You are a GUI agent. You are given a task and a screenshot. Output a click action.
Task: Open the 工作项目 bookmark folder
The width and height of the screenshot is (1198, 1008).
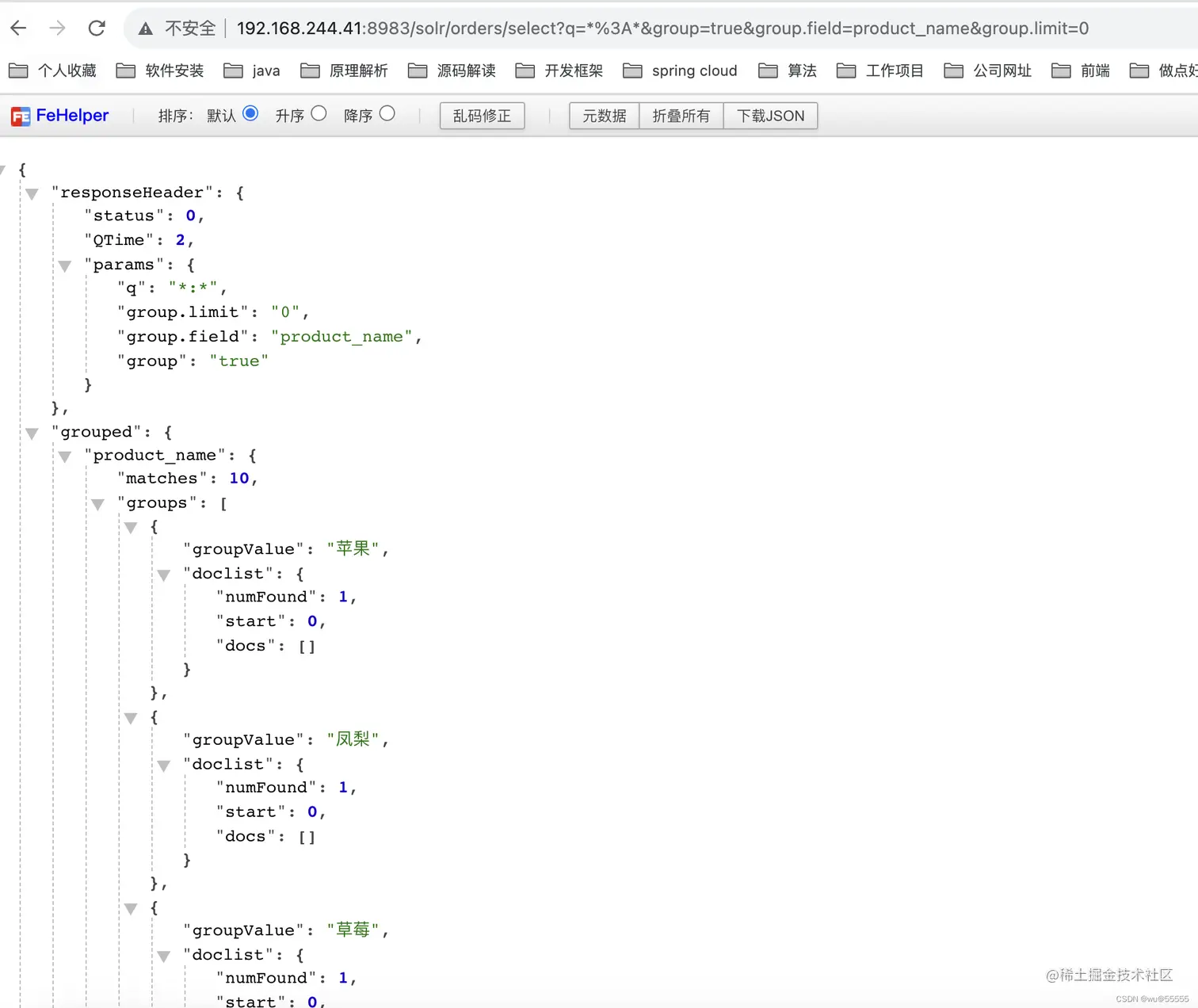880,71
